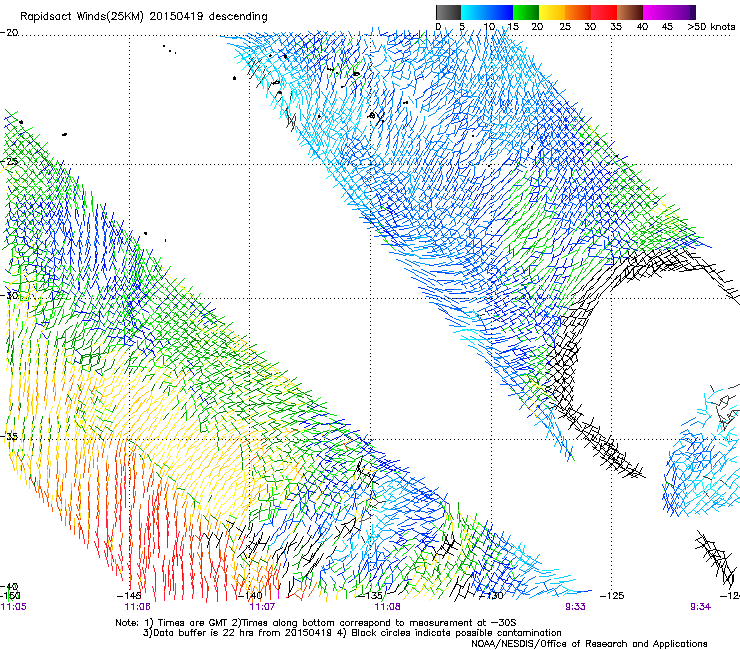Click the legend label '25'
740x650 pixels.
[x=564, y=27]
